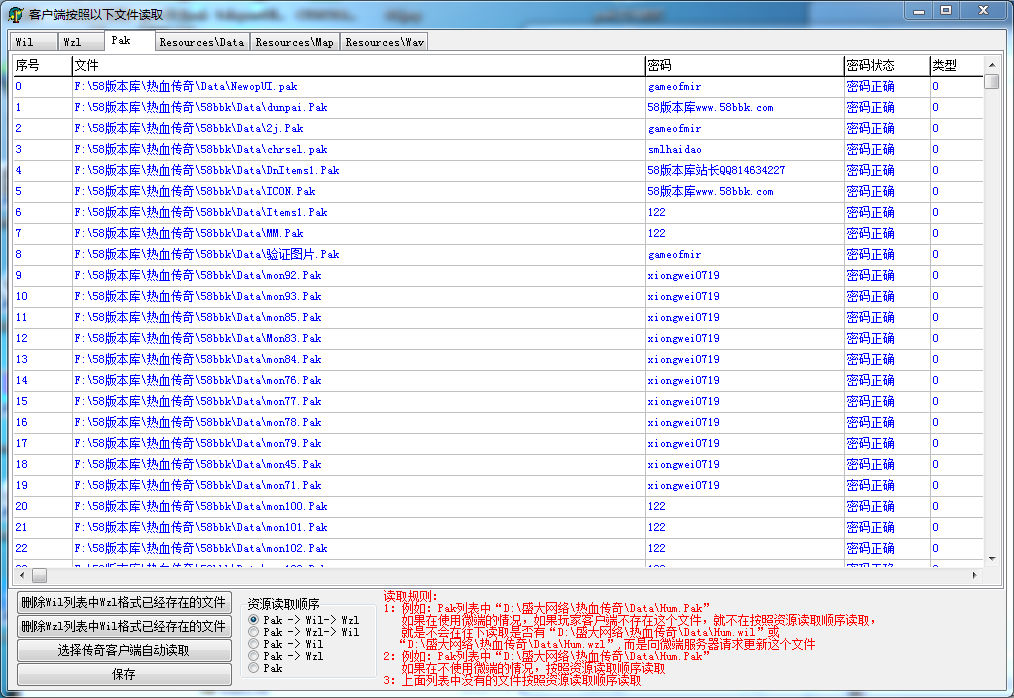The width and height of the screenshot is (1014, 698).
Task: Select the mon77.Pak file path
Action: coord(198,402)
